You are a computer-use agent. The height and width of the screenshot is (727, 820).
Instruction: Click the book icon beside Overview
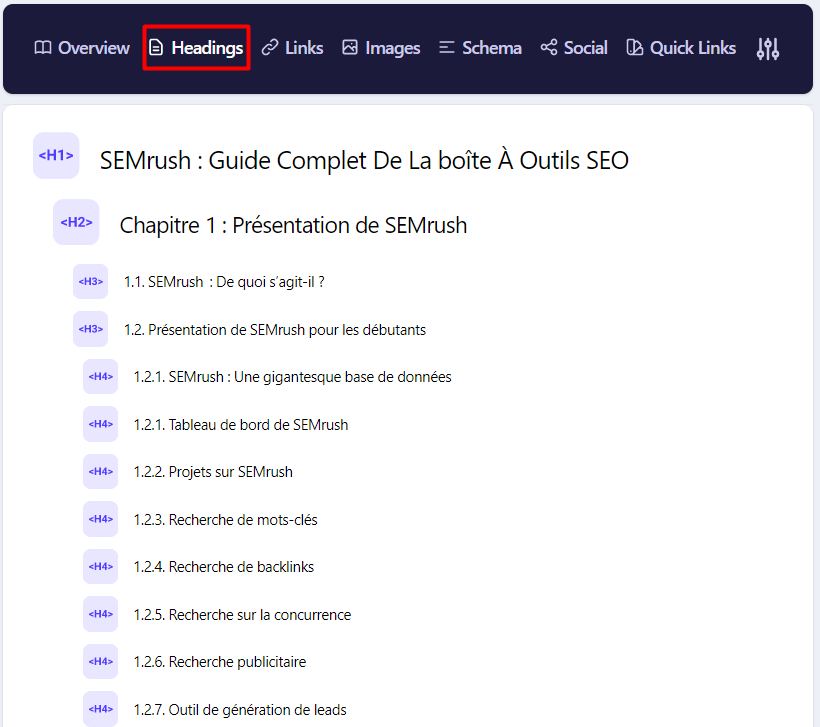[x=43, y=48]
